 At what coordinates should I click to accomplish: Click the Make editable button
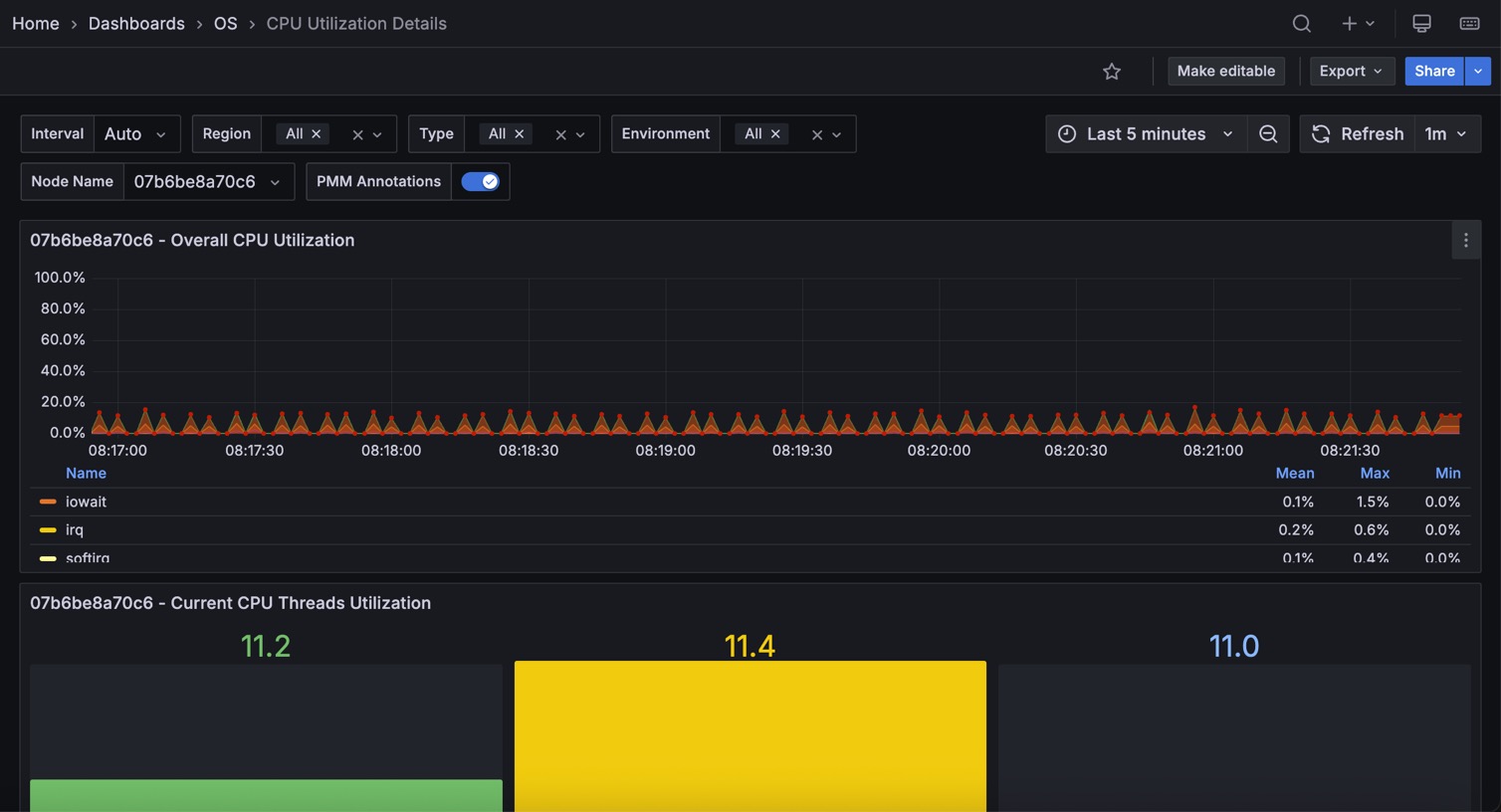(x=1225, y=71)
